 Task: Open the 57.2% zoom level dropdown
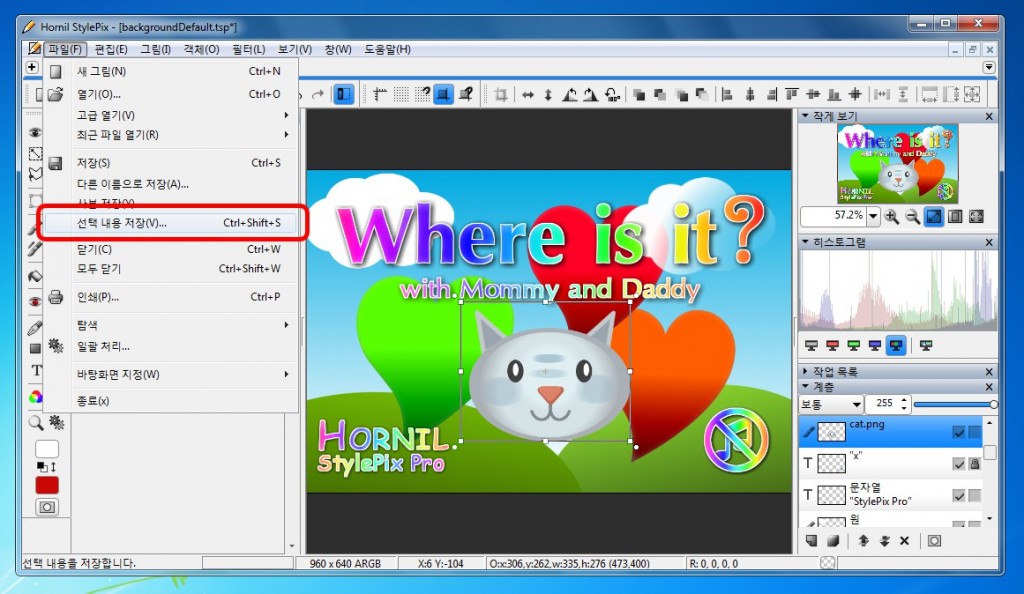pos(873,217)
